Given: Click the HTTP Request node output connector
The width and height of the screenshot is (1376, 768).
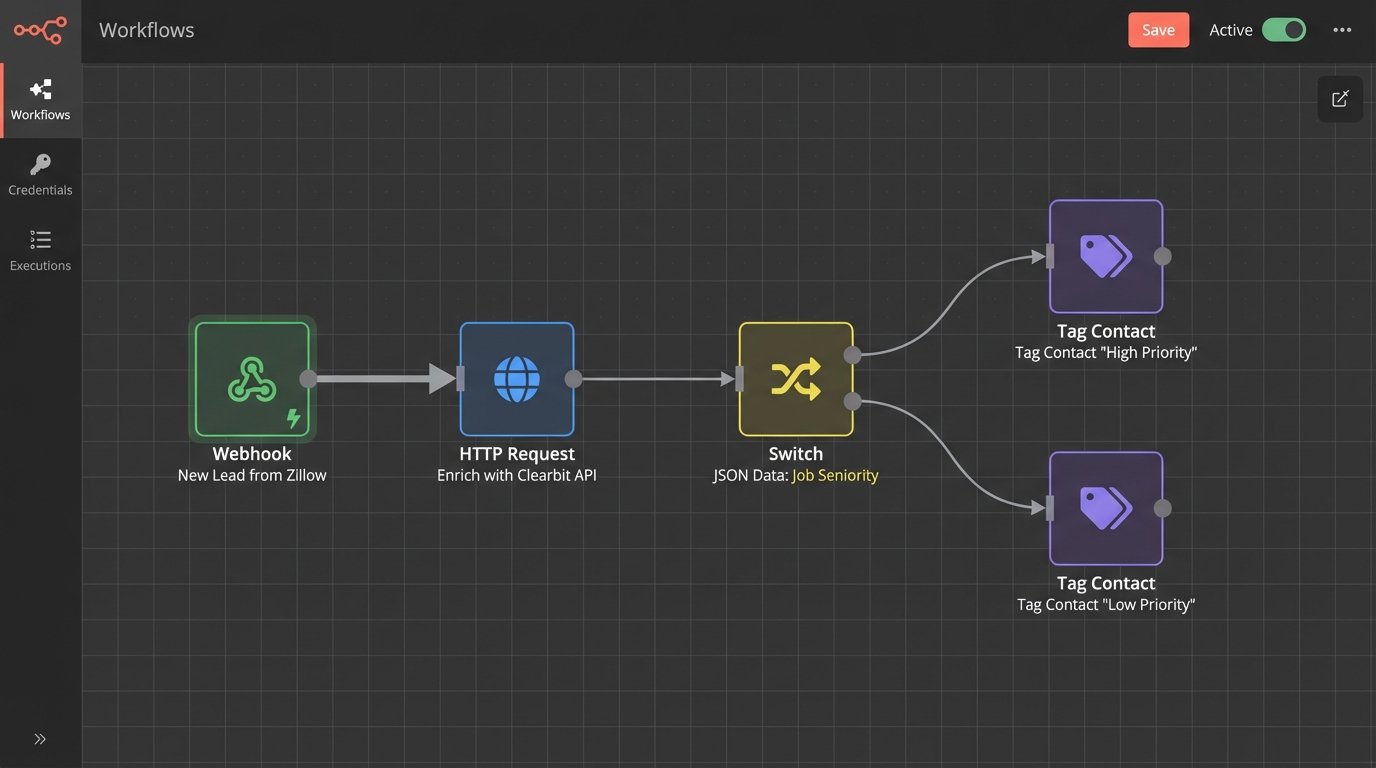Looking at the screenshot, I should click(573, 379).
